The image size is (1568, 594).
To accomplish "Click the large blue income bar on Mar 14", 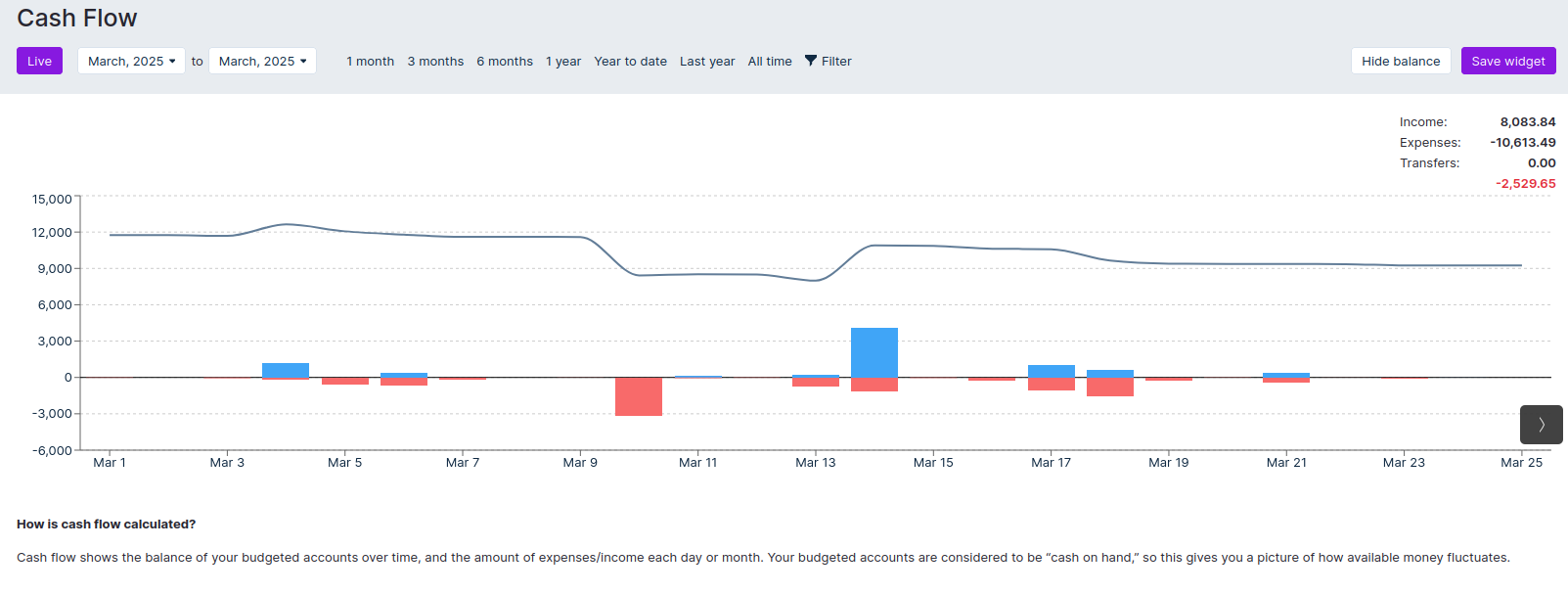I will click(874, 352).
